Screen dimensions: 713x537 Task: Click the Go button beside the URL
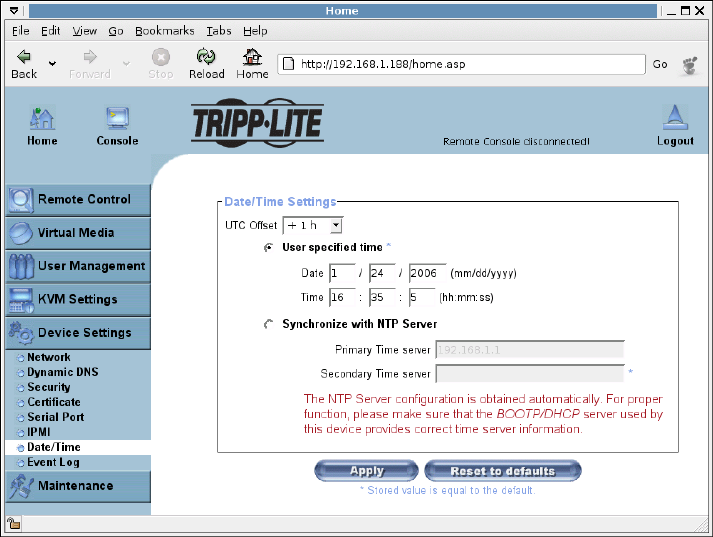[660, 64]
